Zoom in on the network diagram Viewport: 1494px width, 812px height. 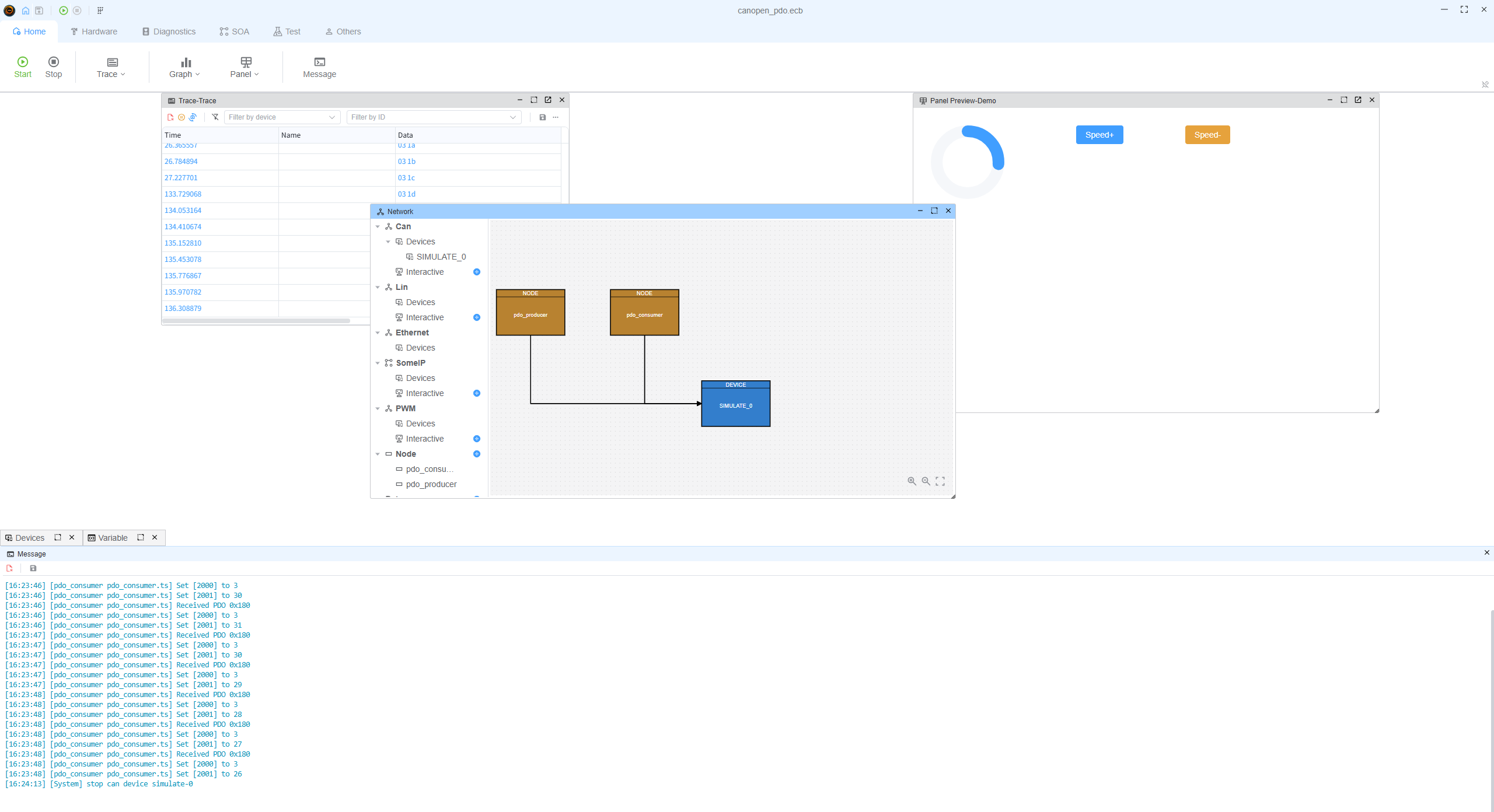pos(912,481)
